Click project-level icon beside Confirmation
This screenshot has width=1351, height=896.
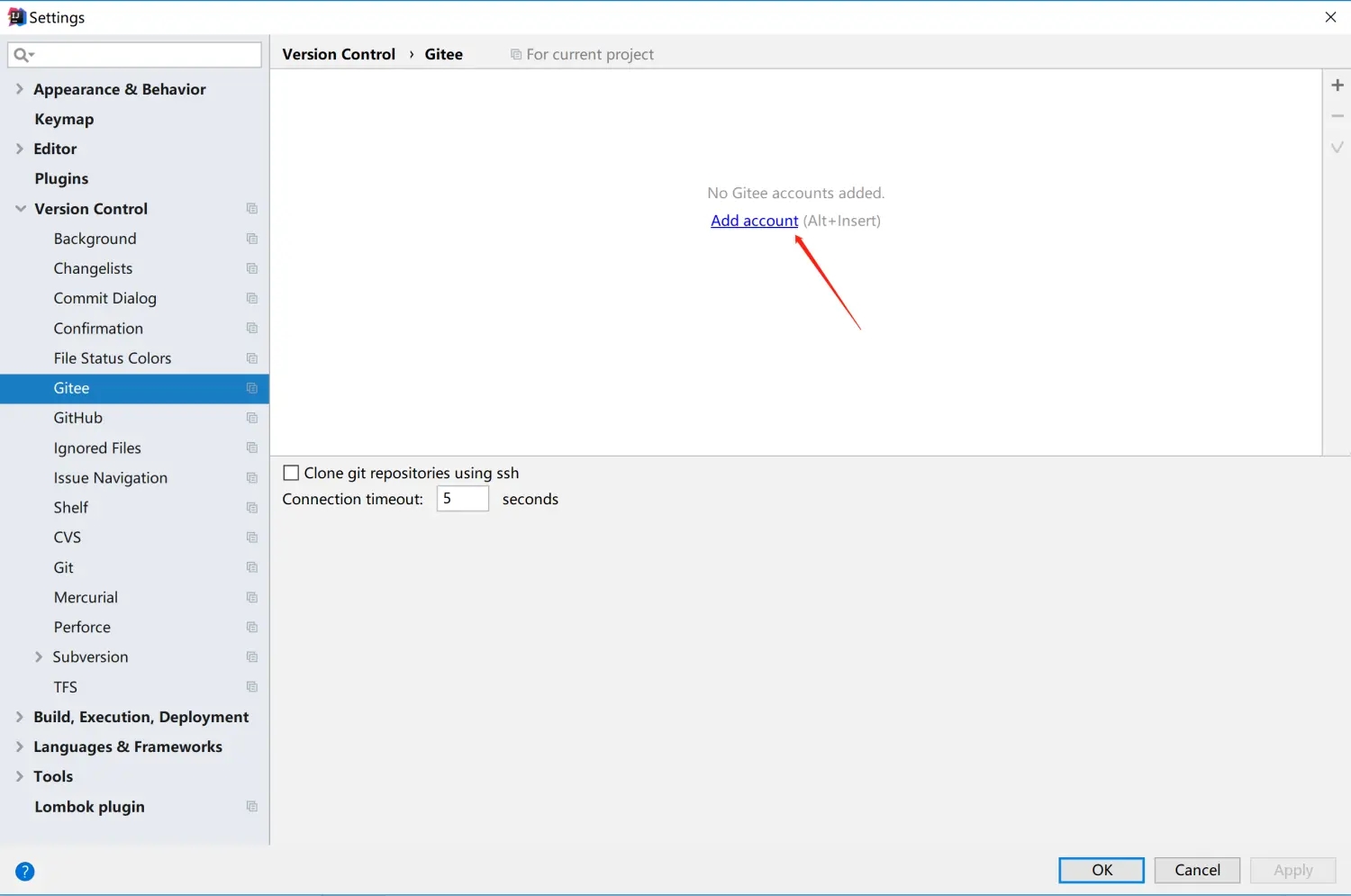252,329
